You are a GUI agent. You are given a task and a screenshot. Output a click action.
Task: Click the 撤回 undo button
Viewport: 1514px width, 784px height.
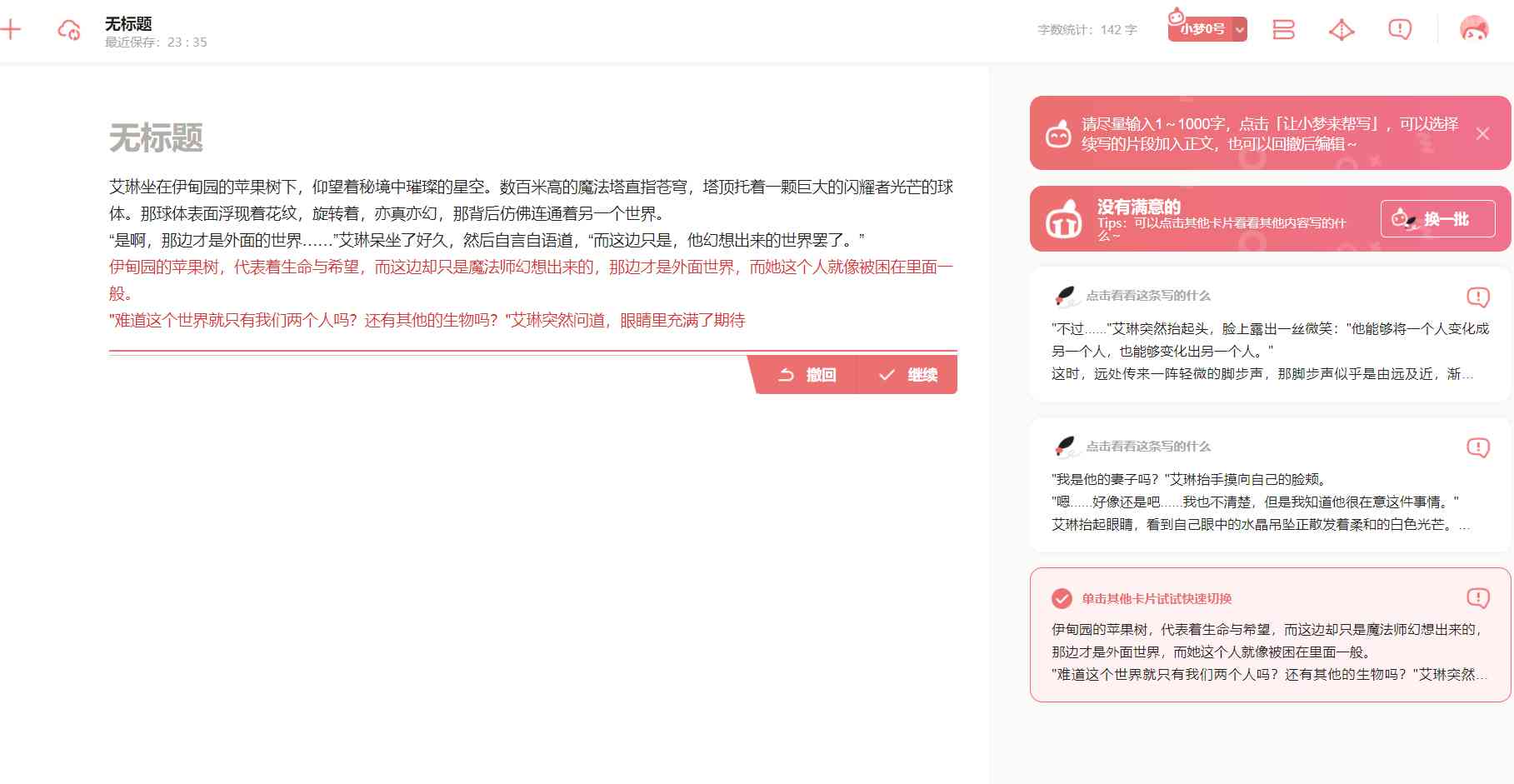pyautogui.click(x=806, y=375)
